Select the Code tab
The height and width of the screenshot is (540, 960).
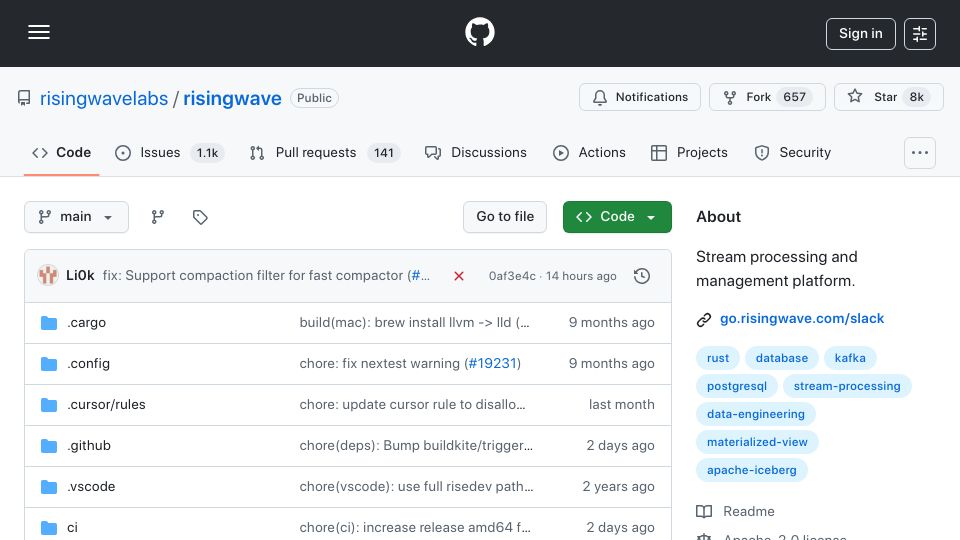pyautogui.click(x=61, y=152)
